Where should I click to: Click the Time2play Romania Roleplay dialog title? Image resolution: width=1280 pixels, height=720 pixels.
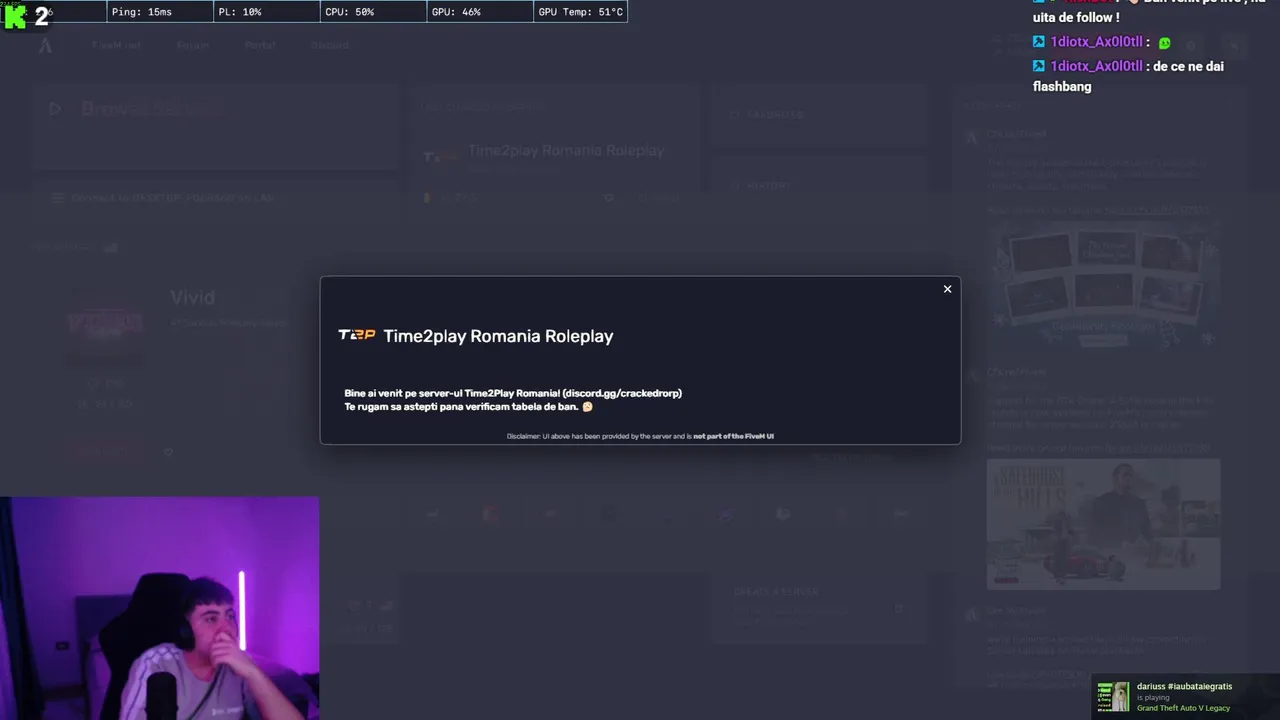click(x=498, y=336)
